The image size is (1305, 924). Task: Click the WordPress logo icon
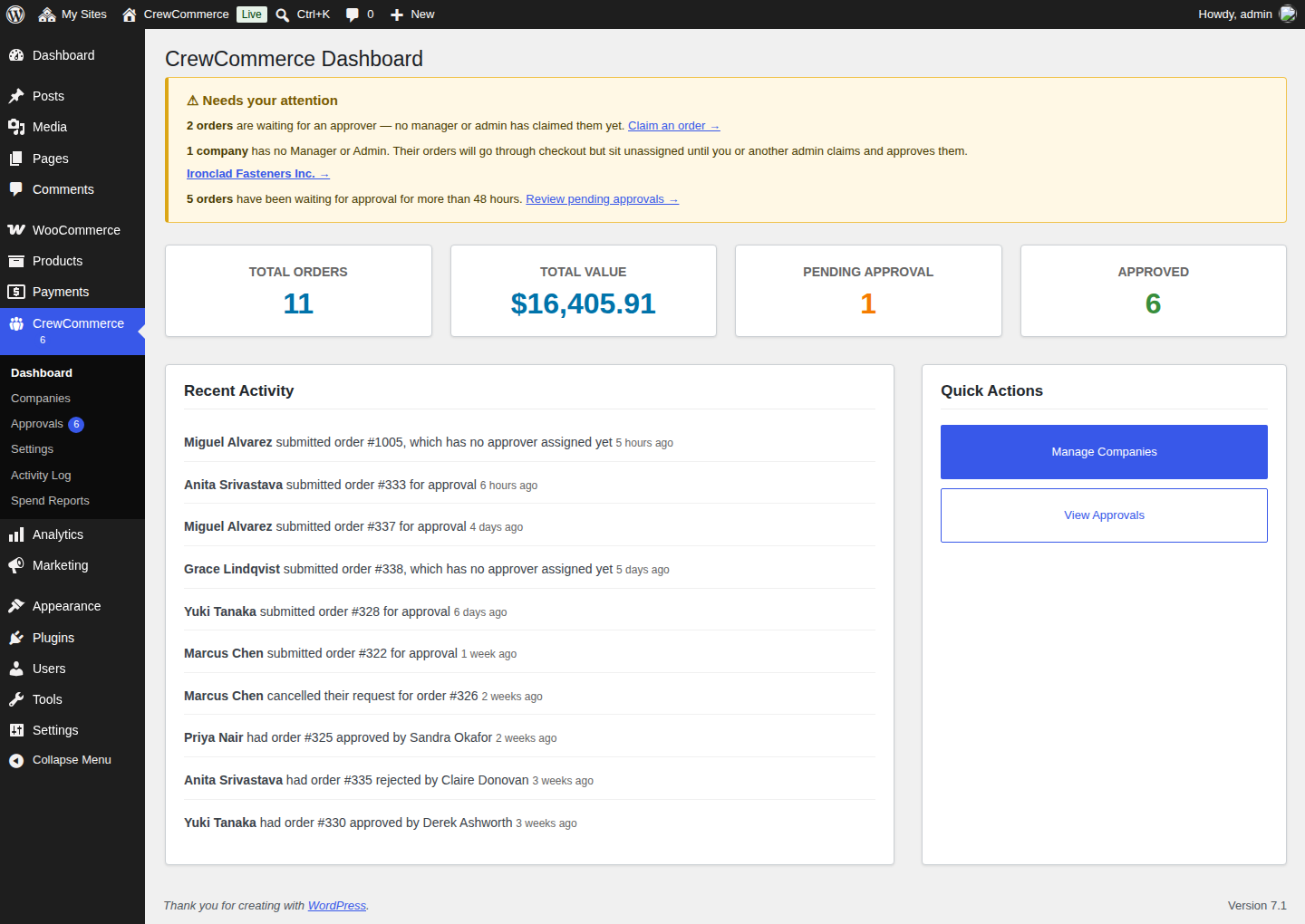click(15, 14)
